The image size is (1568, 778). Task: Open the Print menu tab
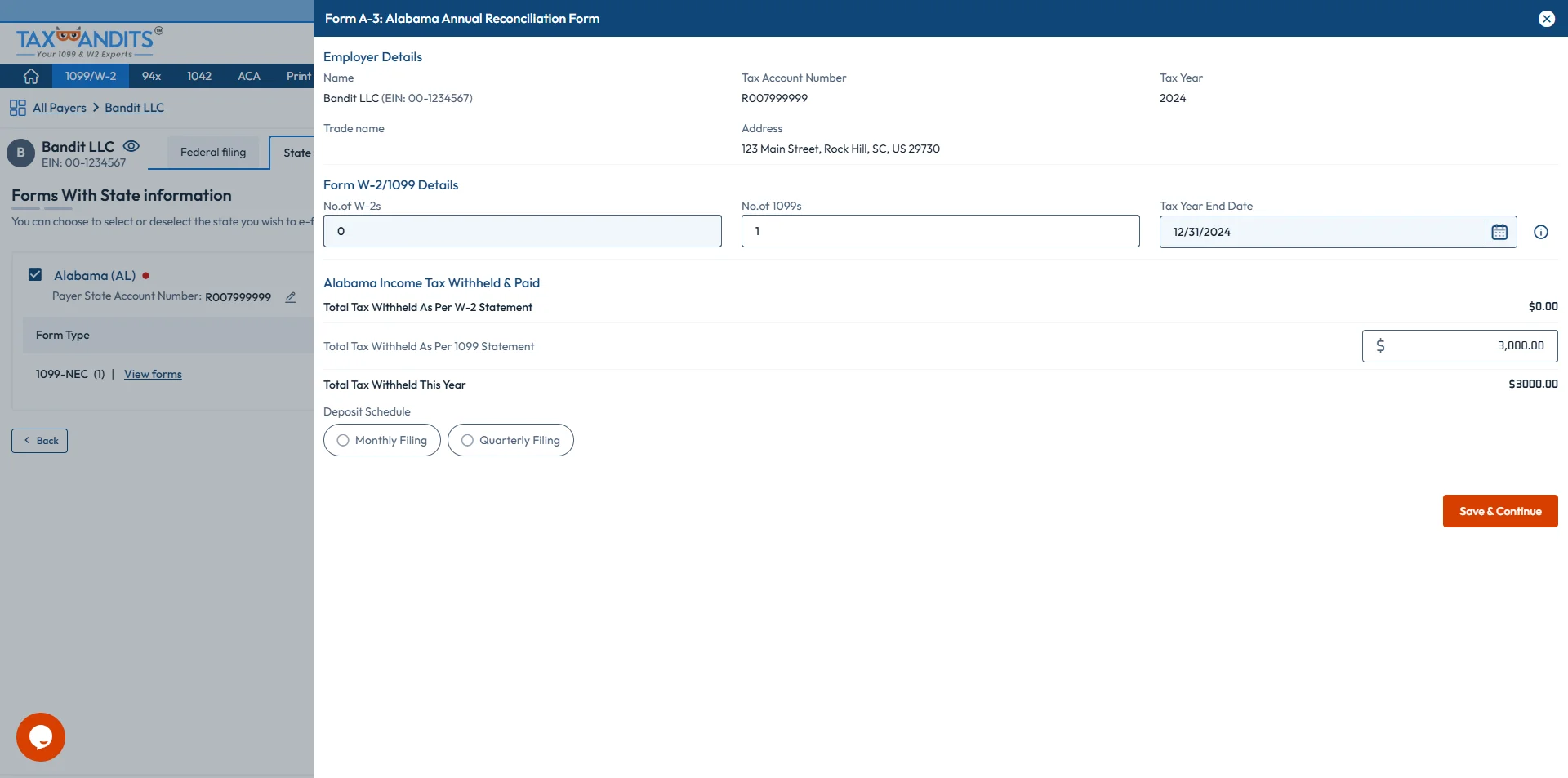tap(298, 76)
